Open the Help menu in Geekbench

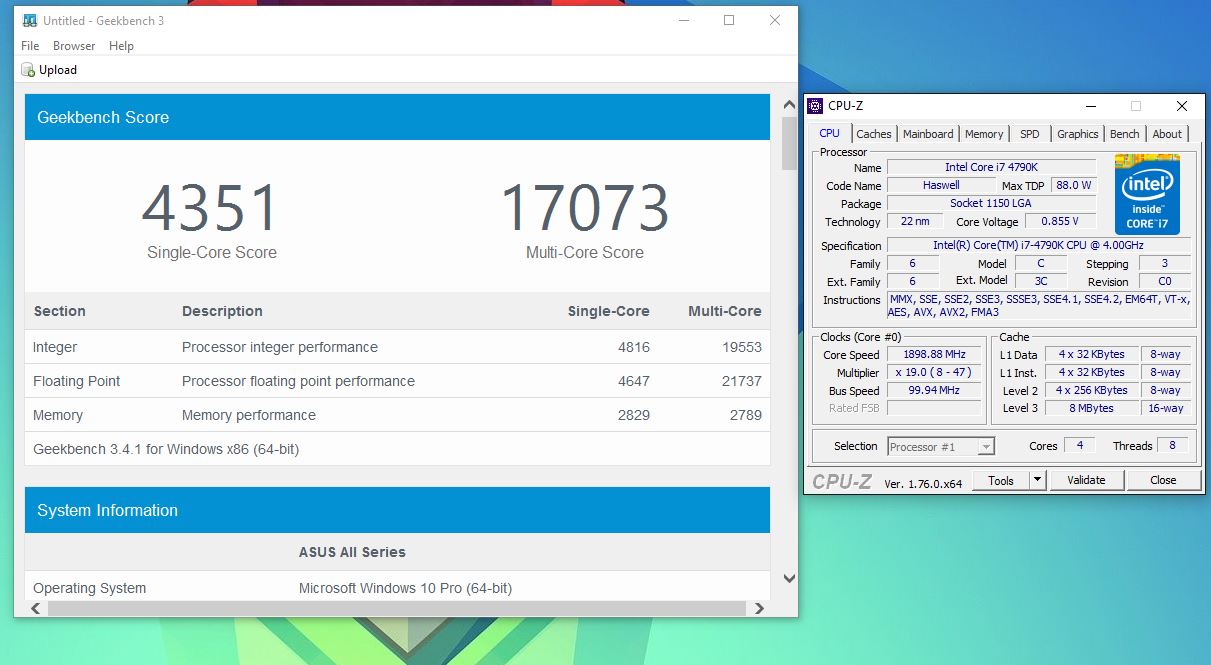pos(121,46)
